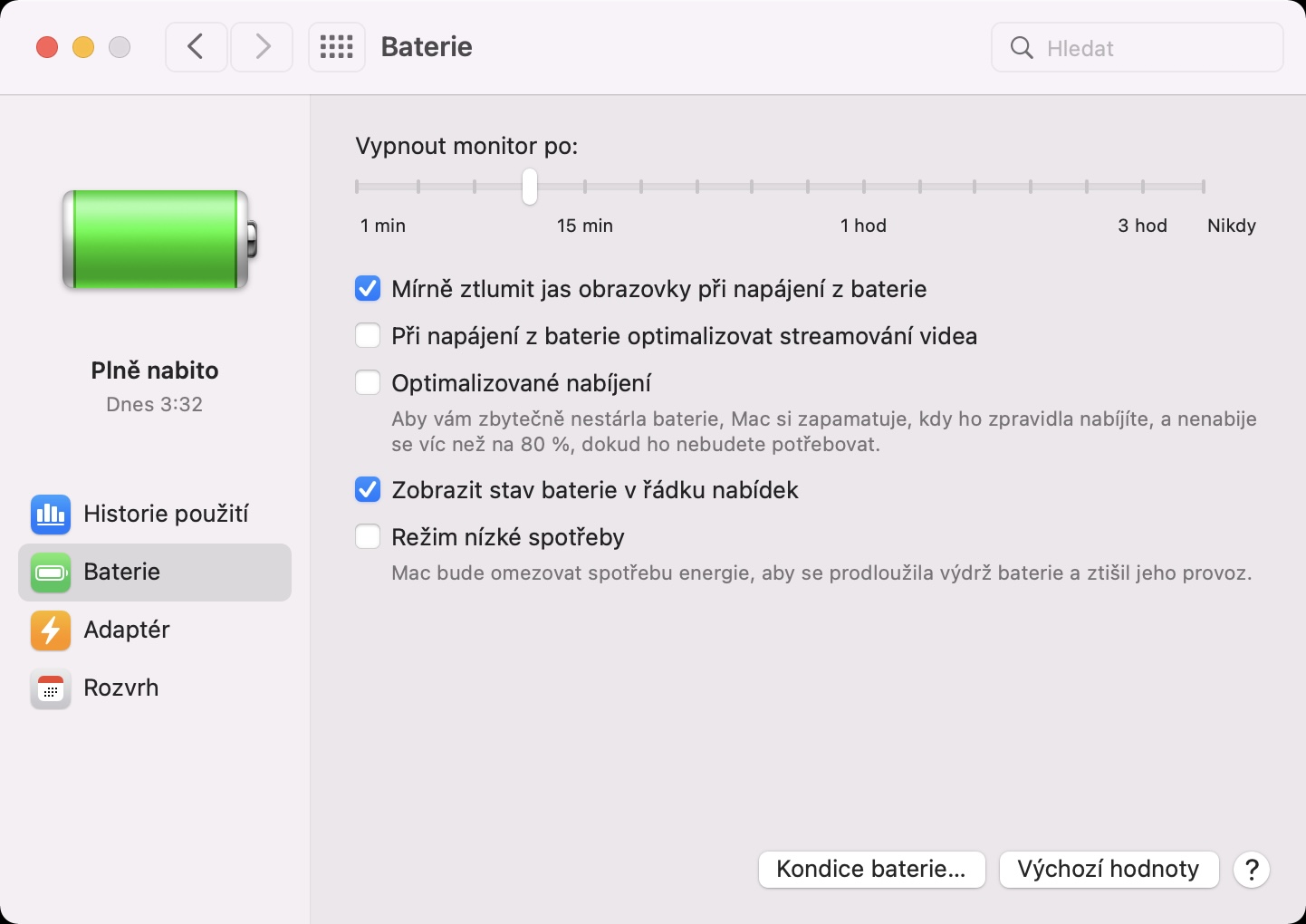Enable Optimalizované nabíjení checkbox
The image size is (1306, 924).
(368, 383)
